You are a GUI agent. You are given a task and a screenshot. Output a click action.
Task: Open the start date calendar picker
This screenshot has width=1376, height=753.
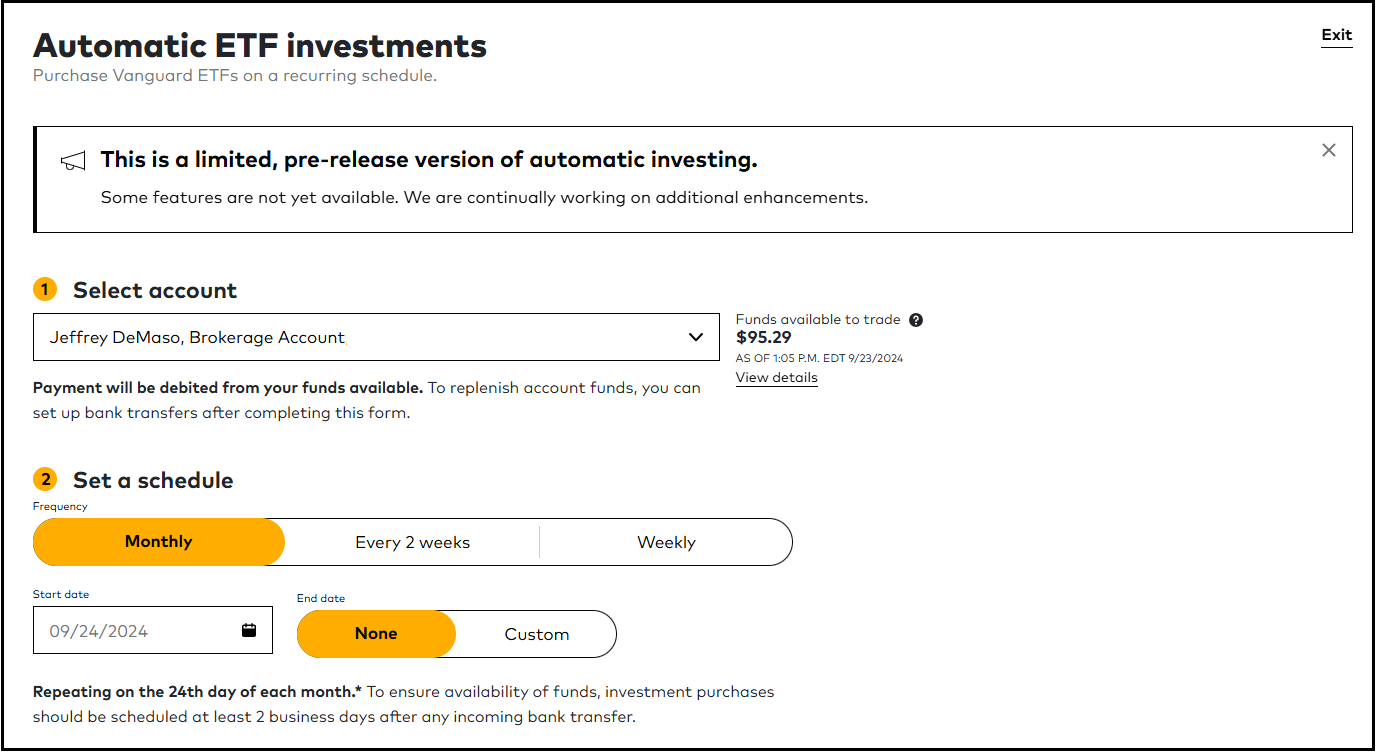[x=249, y=631]
